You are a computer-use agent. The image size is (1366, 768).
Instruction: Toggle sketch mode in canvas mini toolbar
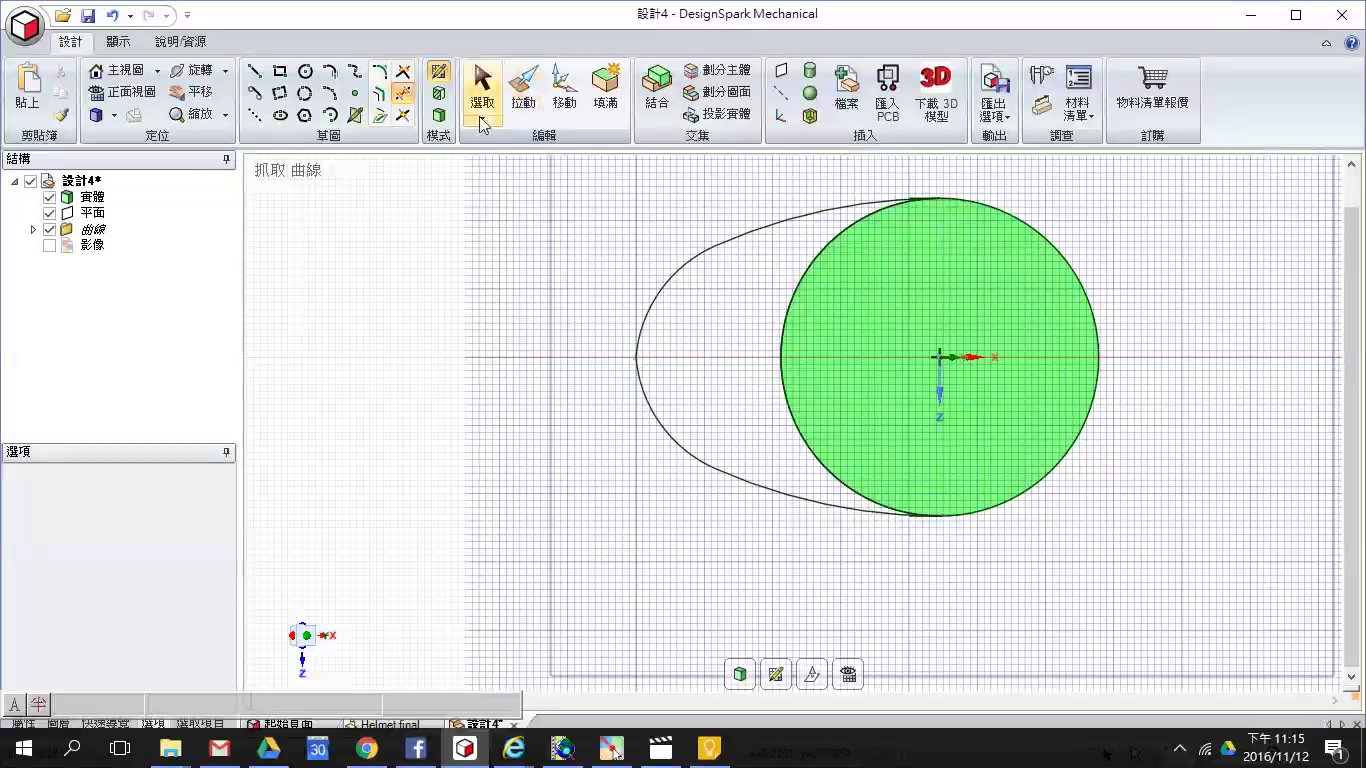[776, 674]
